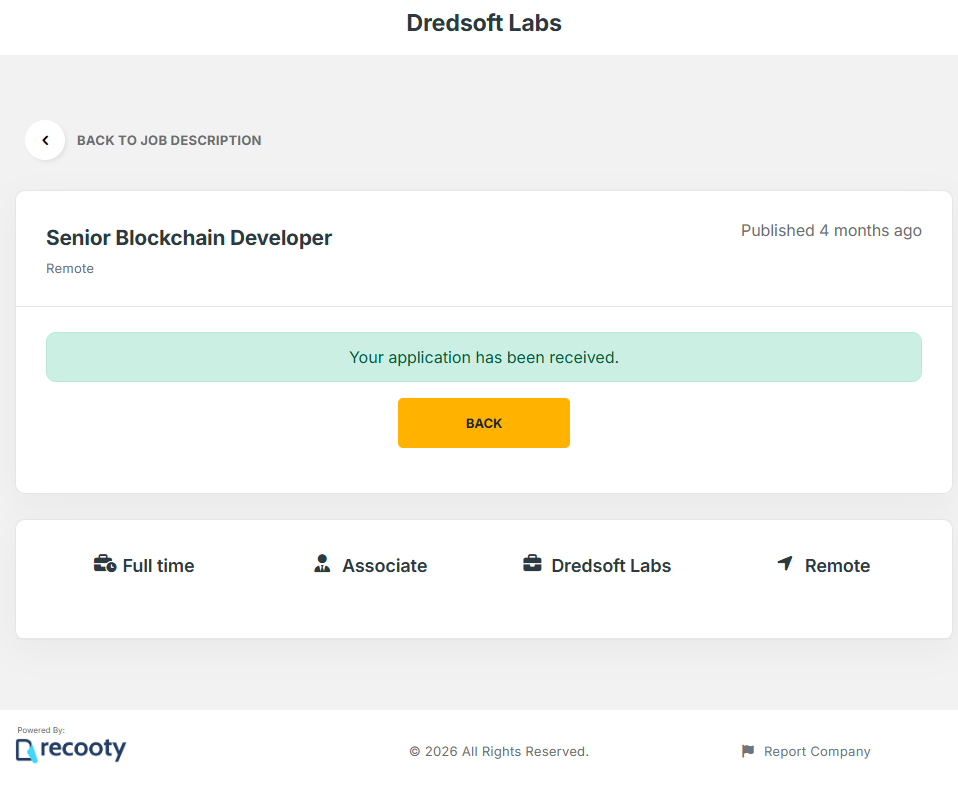The width and height of the screenshot is (958, 792).
Task: Open the recooty logo in the footer
Action: (71, 749)
